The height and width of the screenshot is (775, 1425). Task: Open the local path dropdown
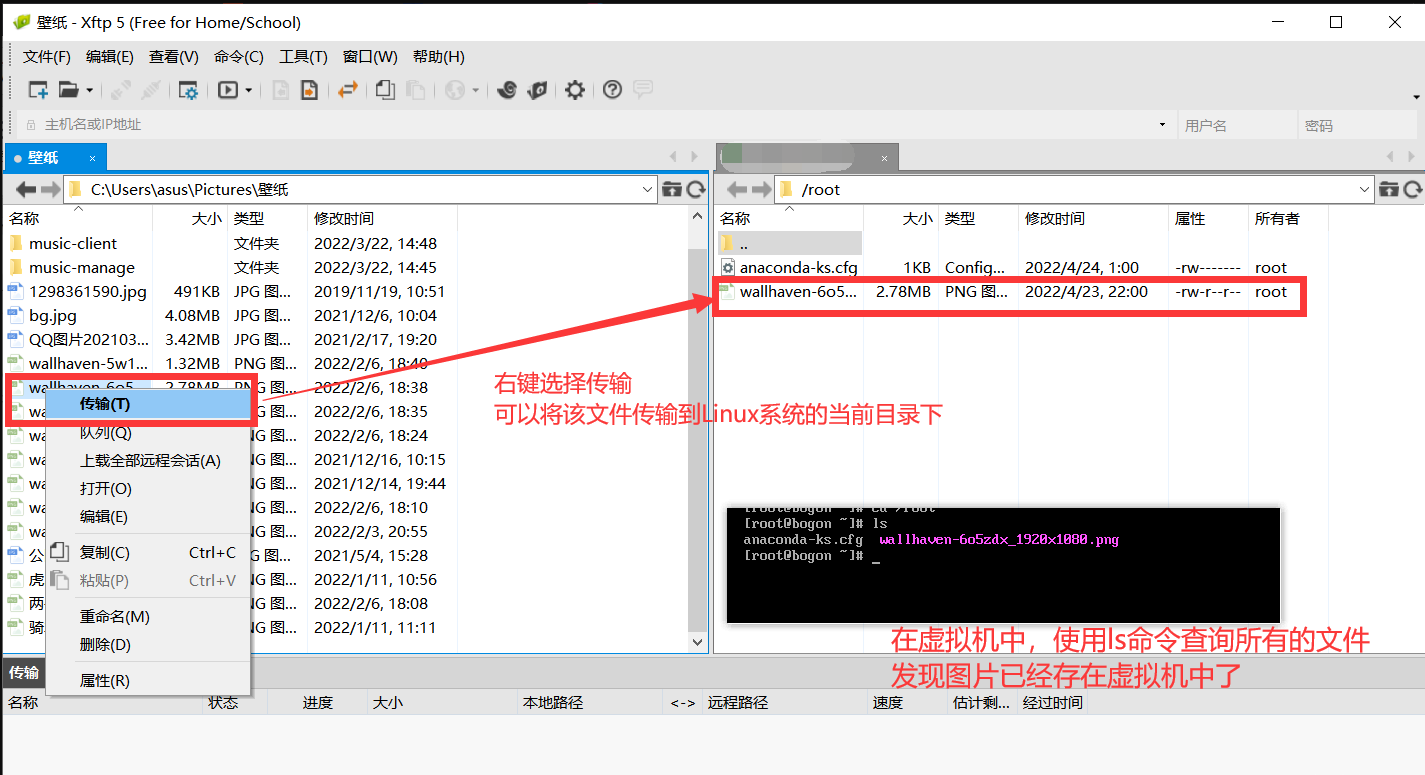click(647, 189)
